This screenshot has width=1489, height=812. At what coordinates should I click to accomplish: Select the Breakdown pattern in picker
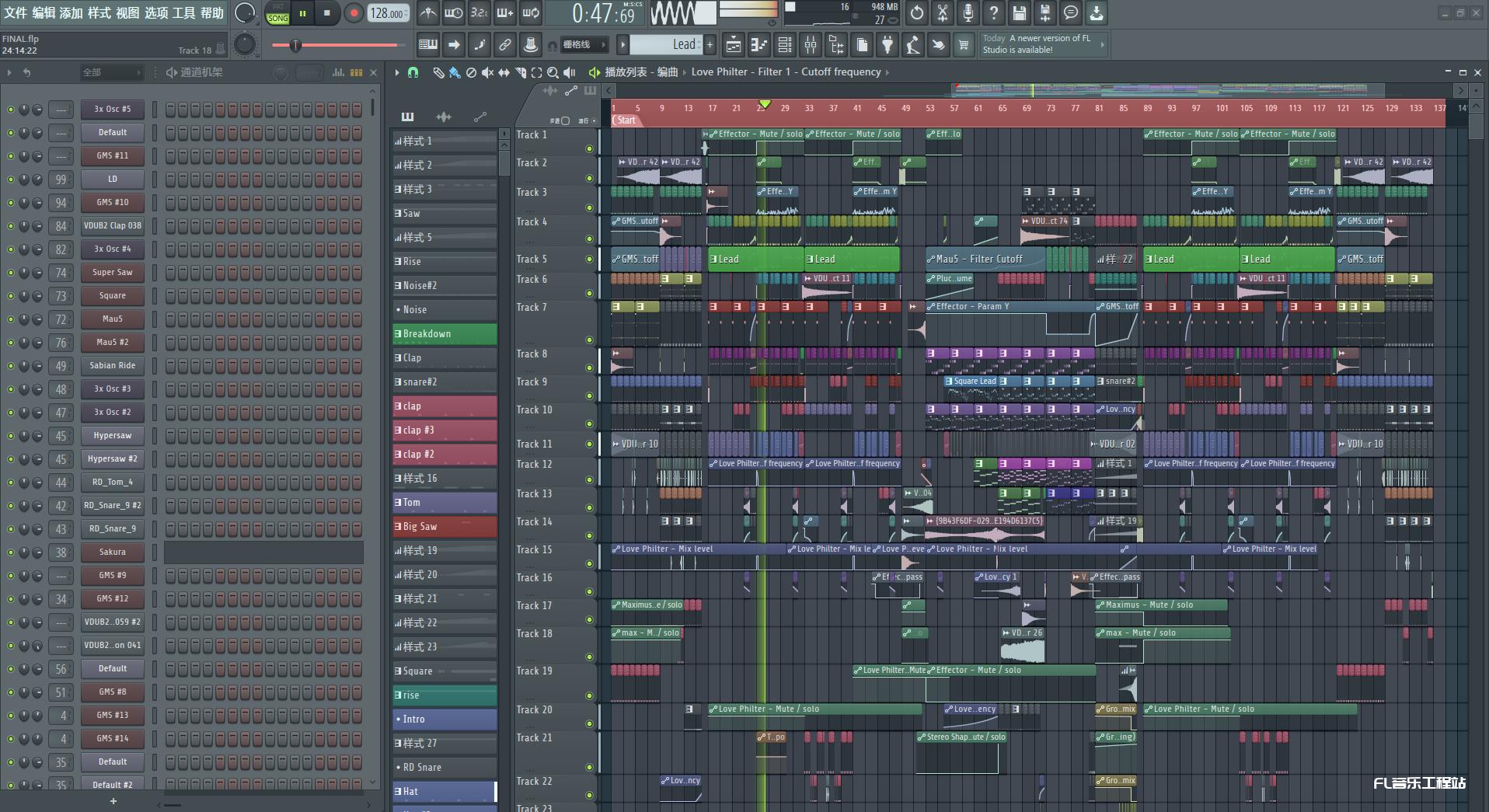coord(445,334)
